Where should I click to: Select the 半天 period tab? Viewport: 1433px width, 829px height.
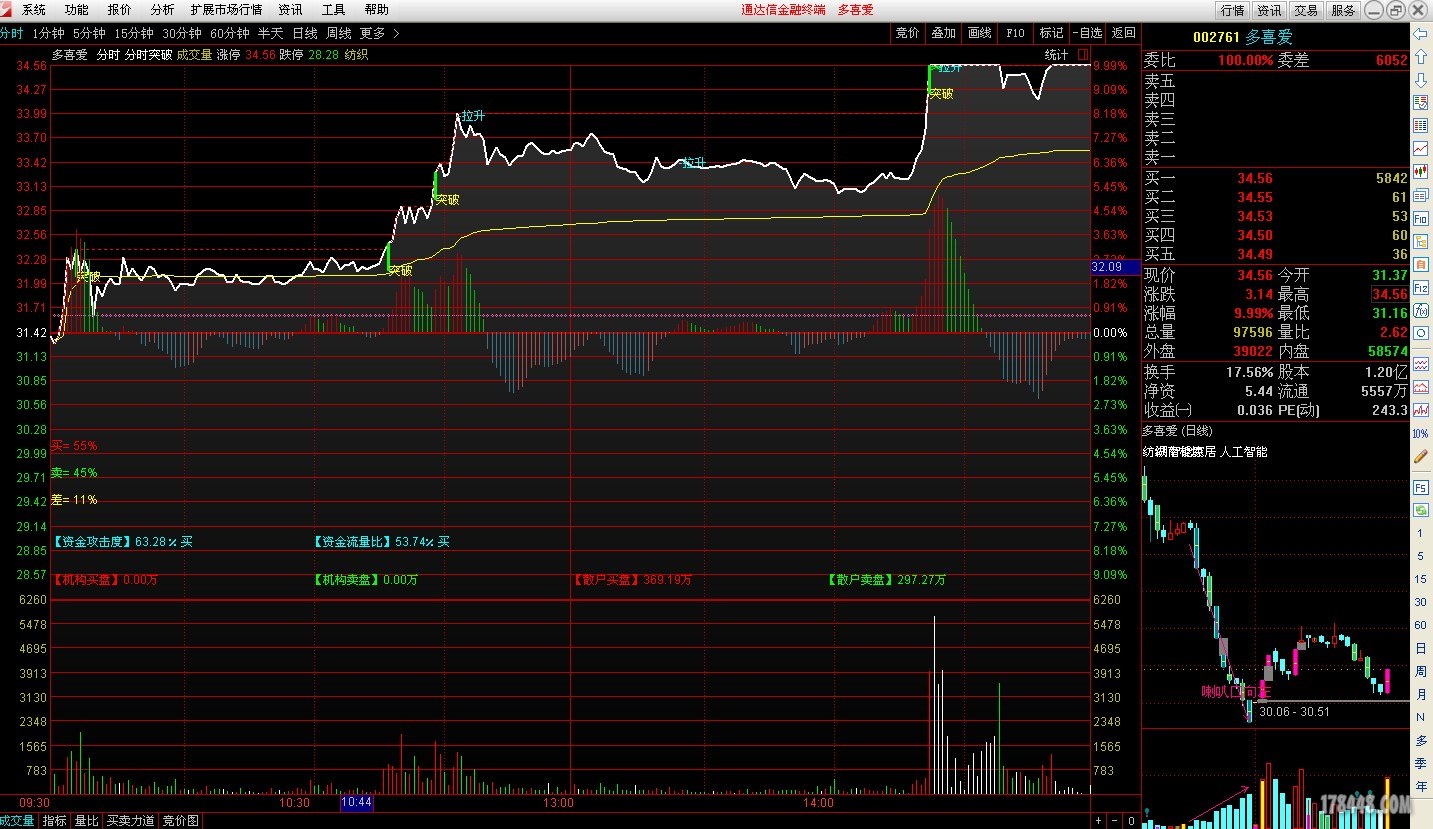pyautogui.click(x=271, y=33)
